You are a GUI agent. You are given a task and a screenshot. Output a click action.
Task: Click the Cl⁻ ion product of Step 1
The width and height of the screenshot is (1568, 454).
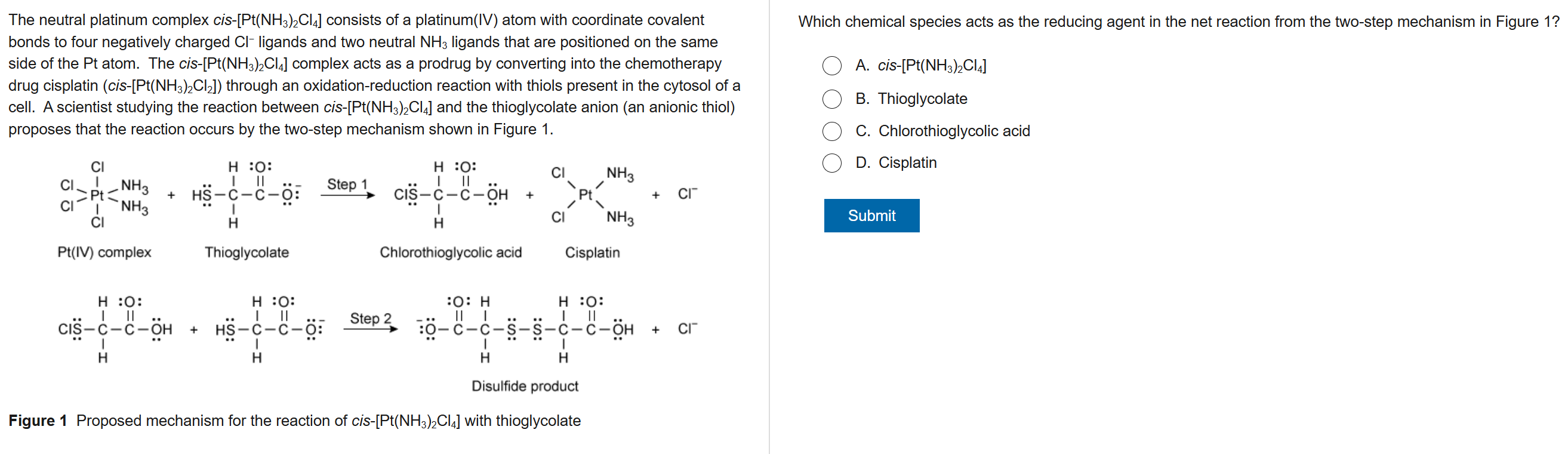coord(687,194)
